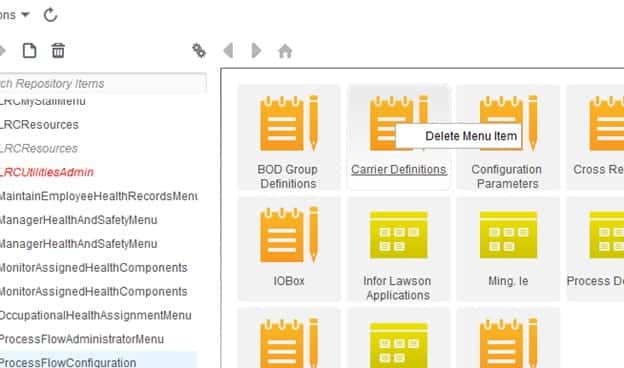The width and height of the screenshot is (624, 368).
Task: Select OccupationalHealthAssignmentMenu in the list
Action: tap(96, 315)
